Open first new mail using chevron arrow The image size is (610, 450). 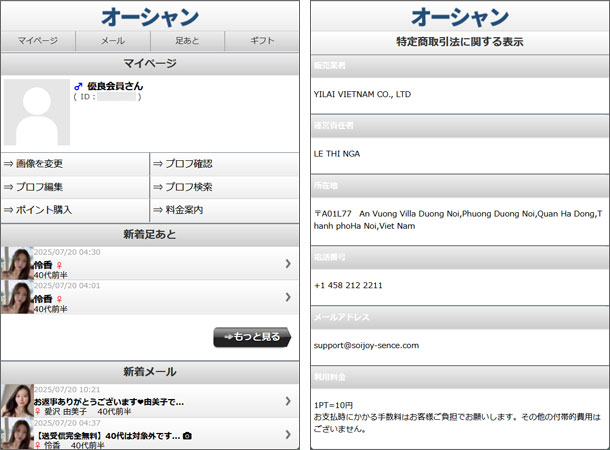[288, 400]
